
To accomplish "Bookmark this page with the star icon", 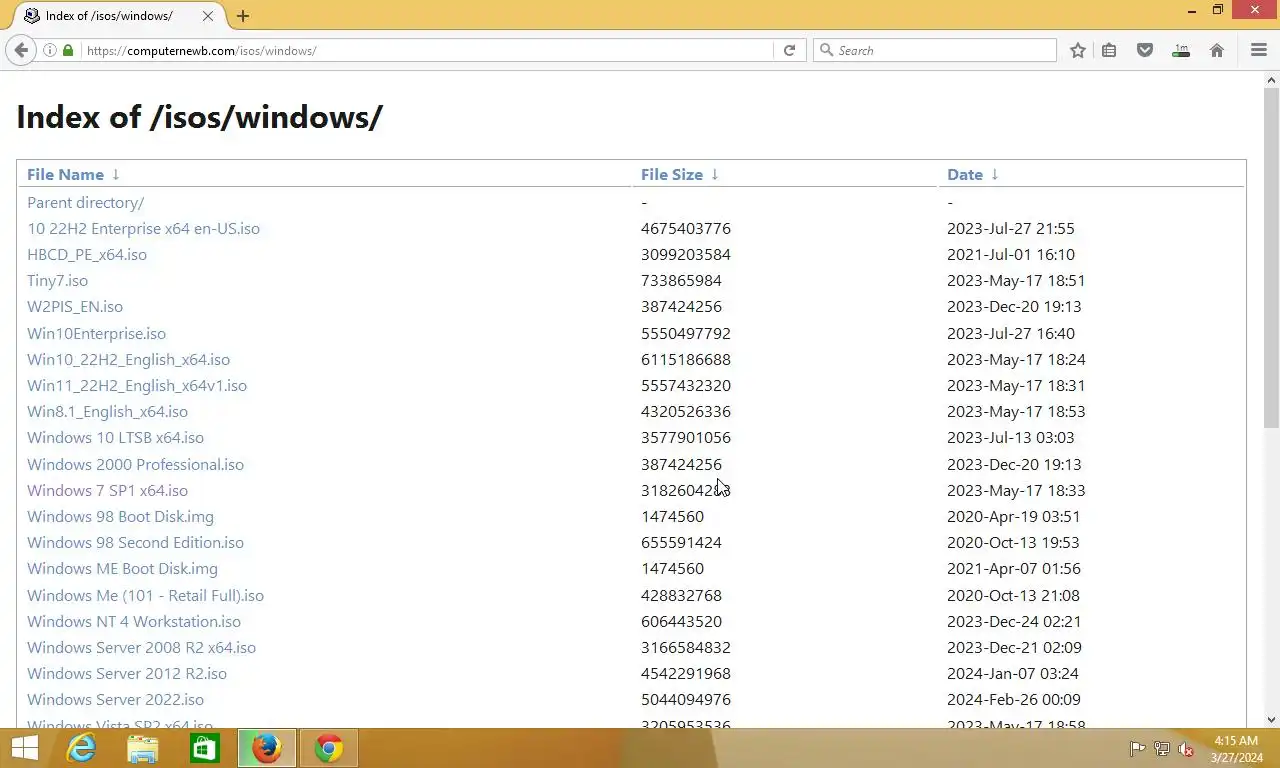I will coord(1078,50).
